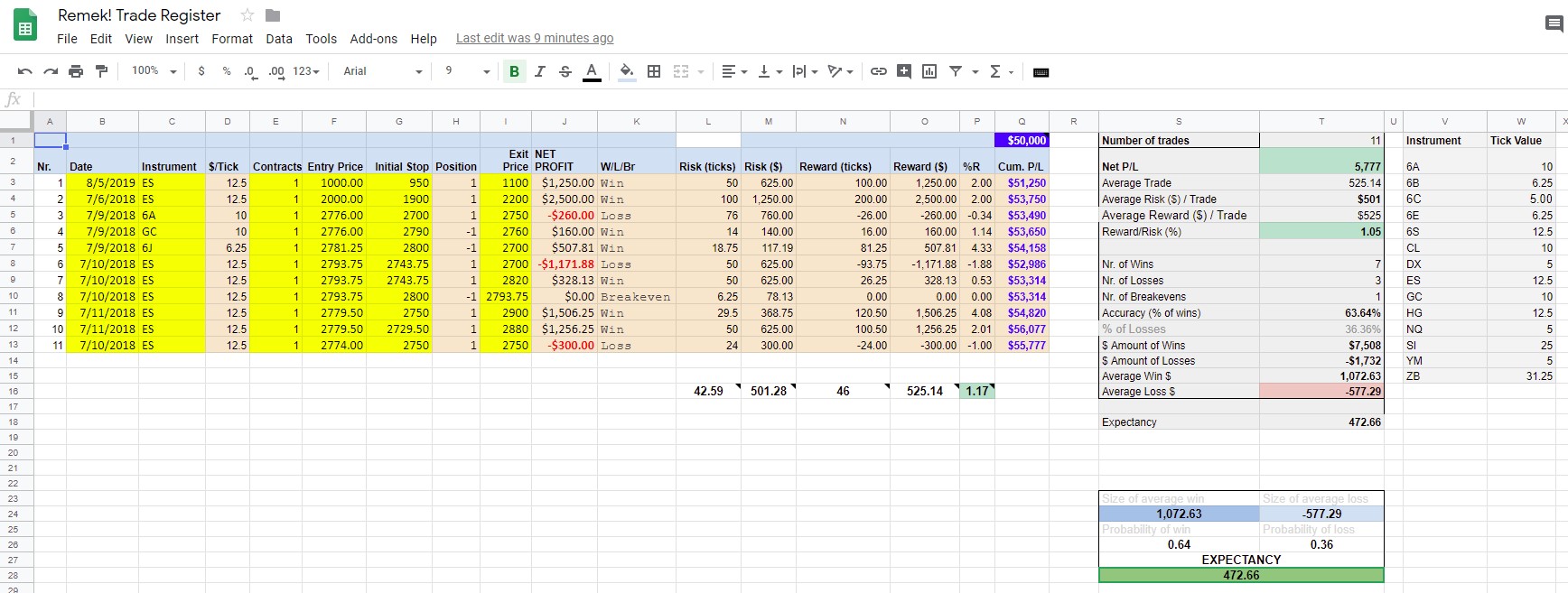Click the keyboard input tools icon
The image size is (1568, 593).
click(1041, 72)
